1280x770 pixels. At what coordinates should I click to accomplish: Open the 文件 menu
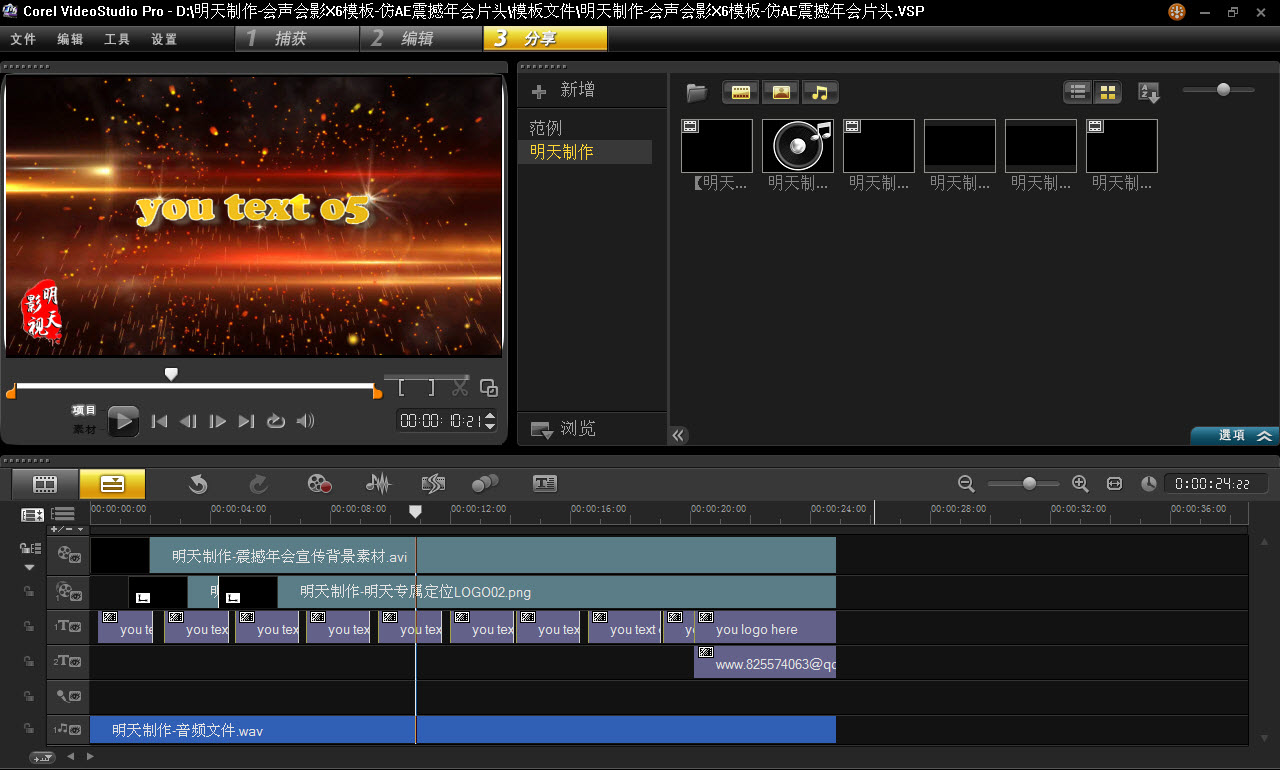pos(23,39)
